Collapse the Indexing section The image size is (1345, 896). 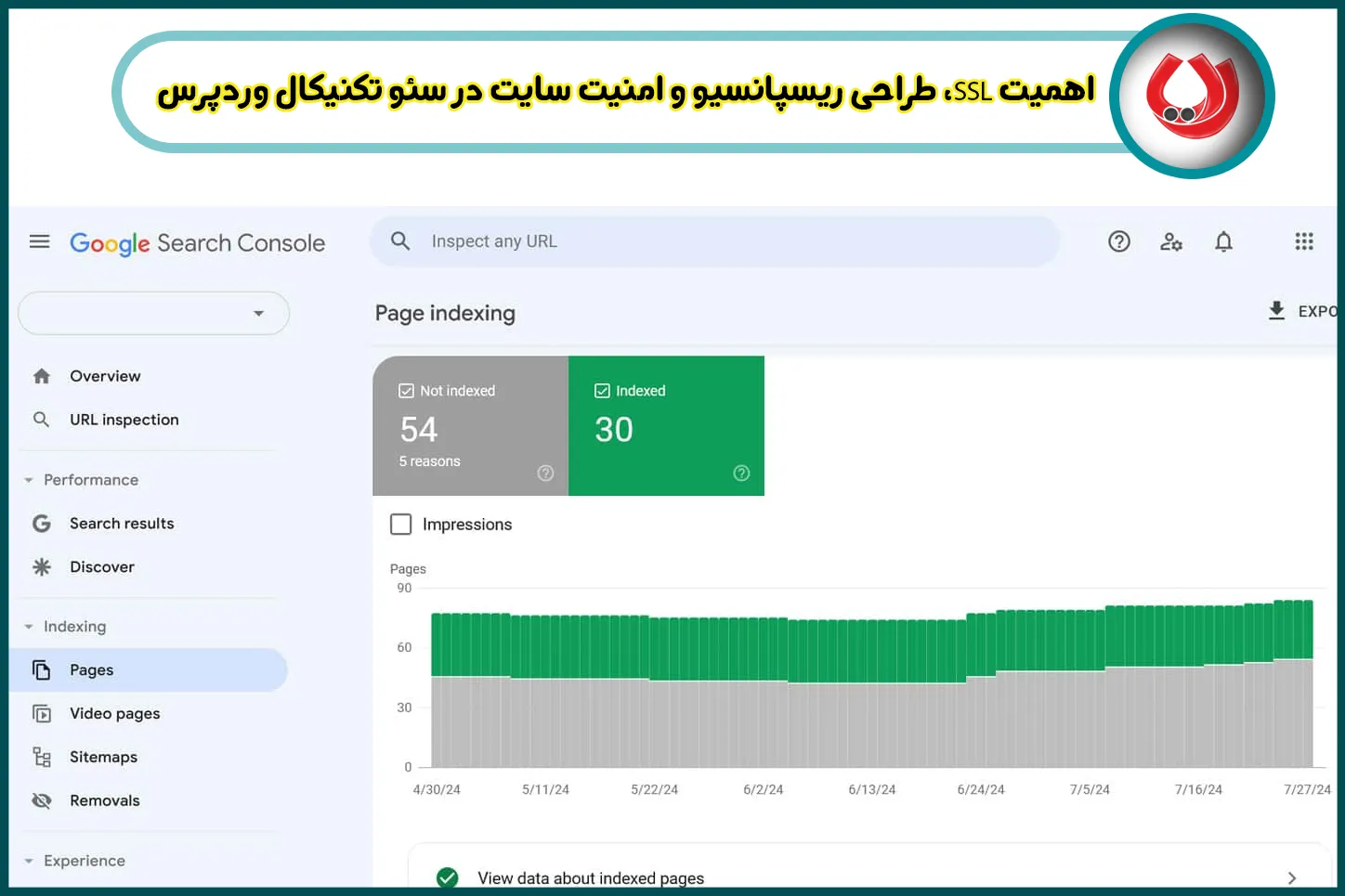pyautogui.click(x=28, y=626)
